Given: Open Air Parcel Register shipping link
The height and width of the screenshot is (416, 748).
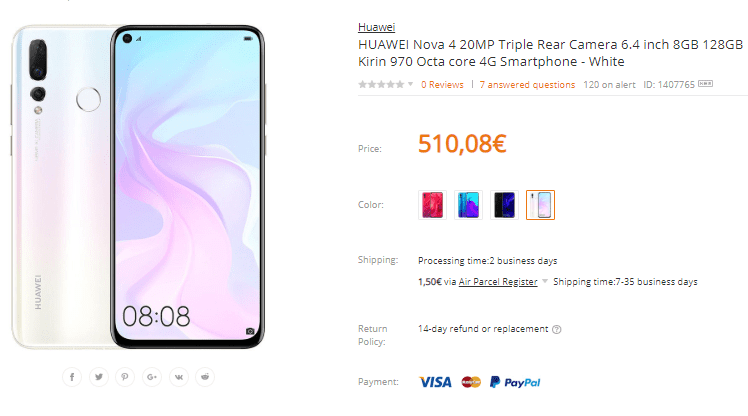Looking at the screenshot, I should tap(498, 281).
